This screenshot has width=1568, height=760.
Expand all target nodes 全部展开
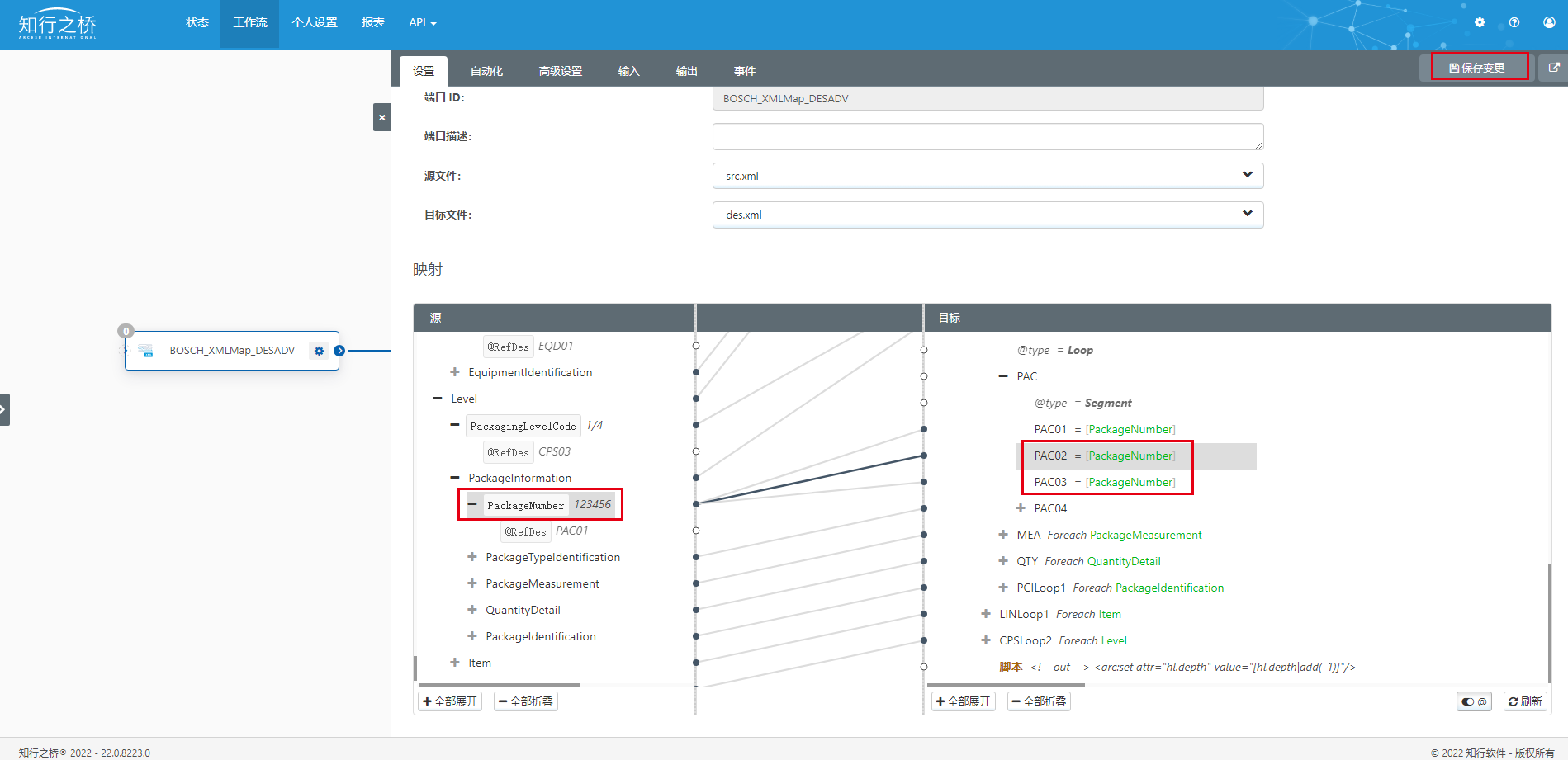point(964,701)
